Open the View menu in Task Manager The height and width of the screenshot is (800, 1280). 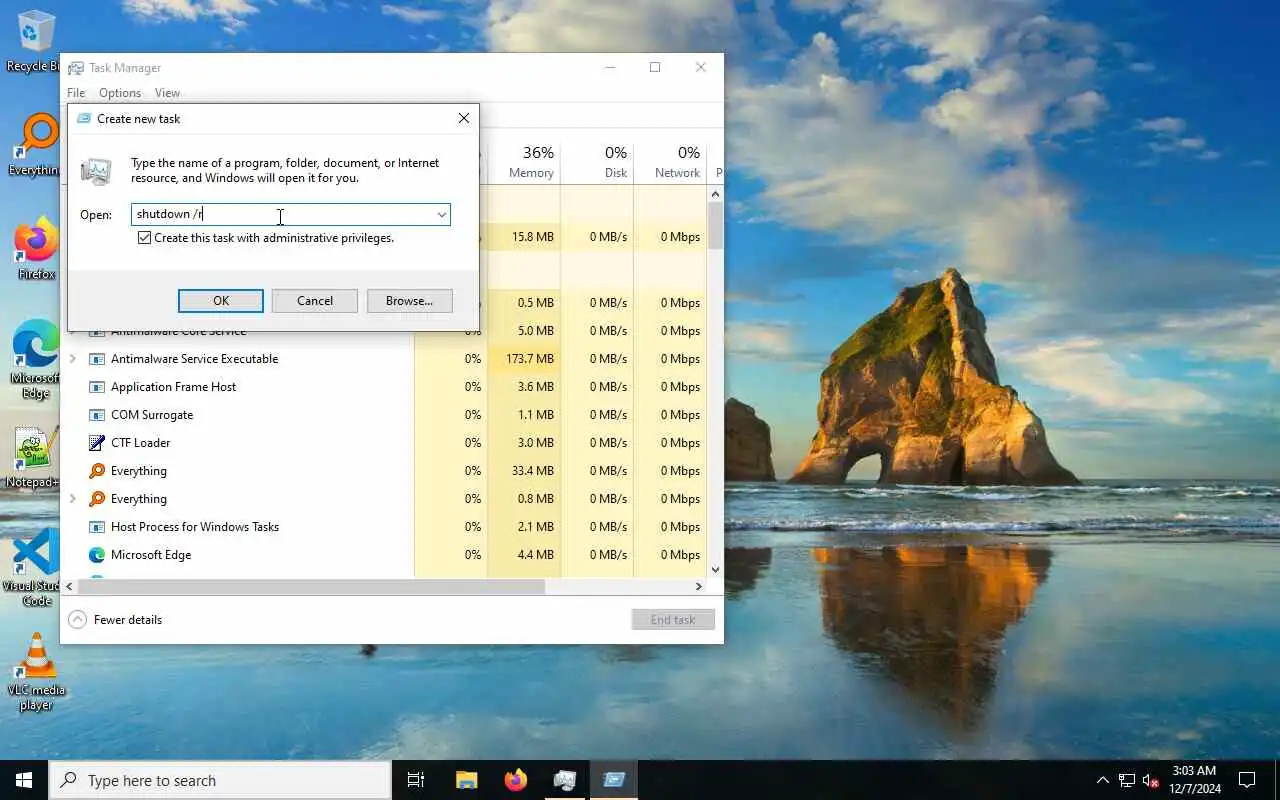(x=167, y=93)
